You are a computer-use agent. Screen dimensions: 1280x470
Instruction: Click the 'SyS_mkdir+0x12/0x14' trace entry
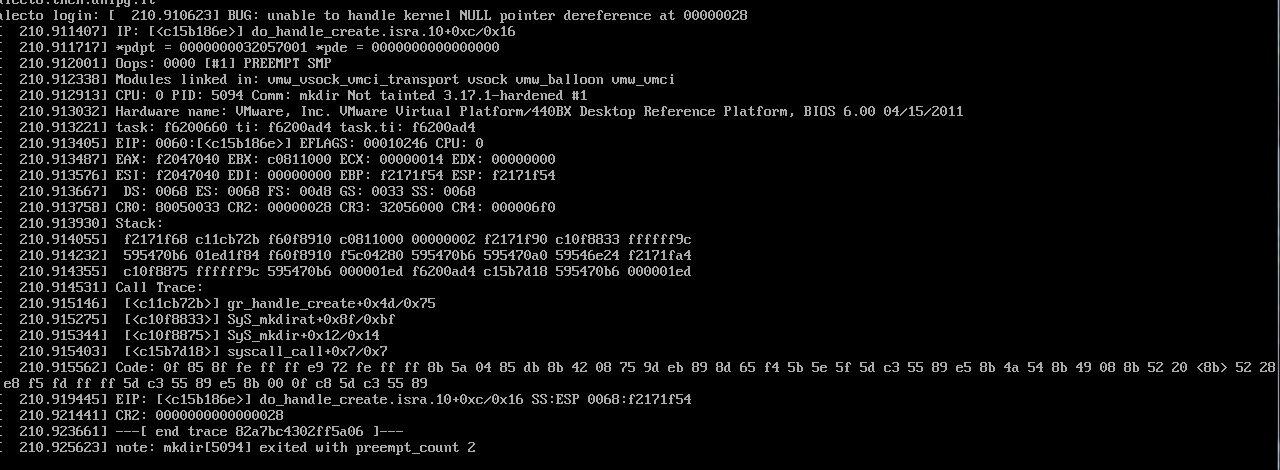[302, 335]
